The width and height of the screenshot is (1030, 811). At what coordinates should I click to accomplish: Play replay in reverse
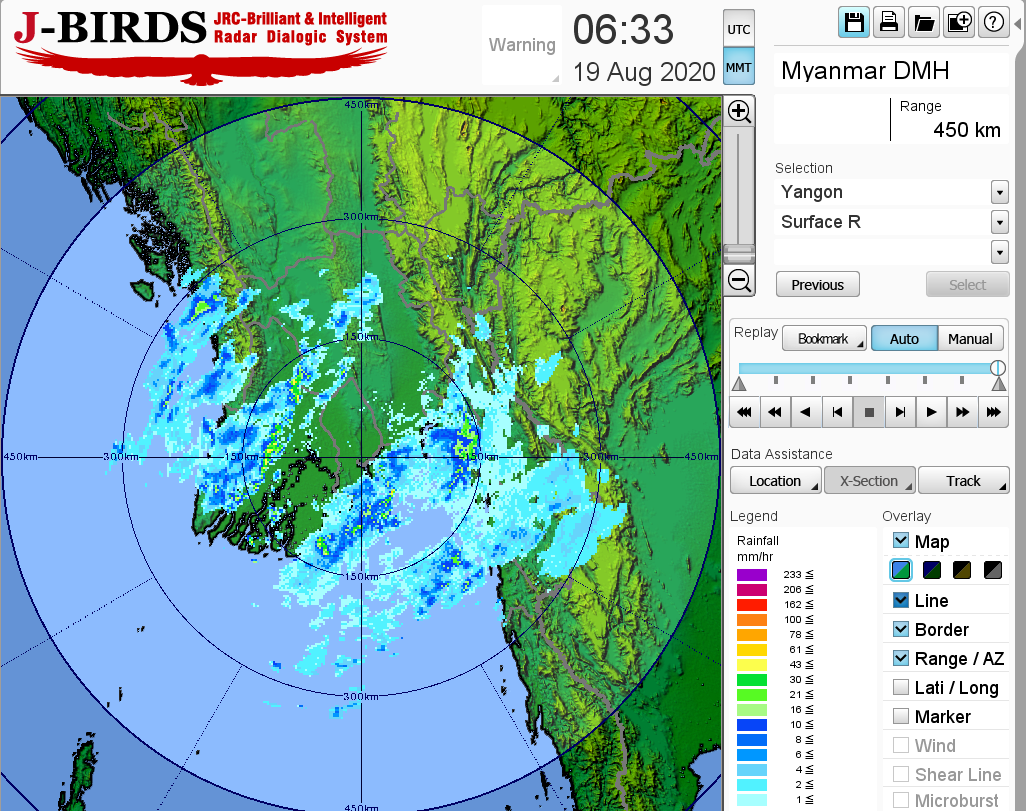(806, 412)
